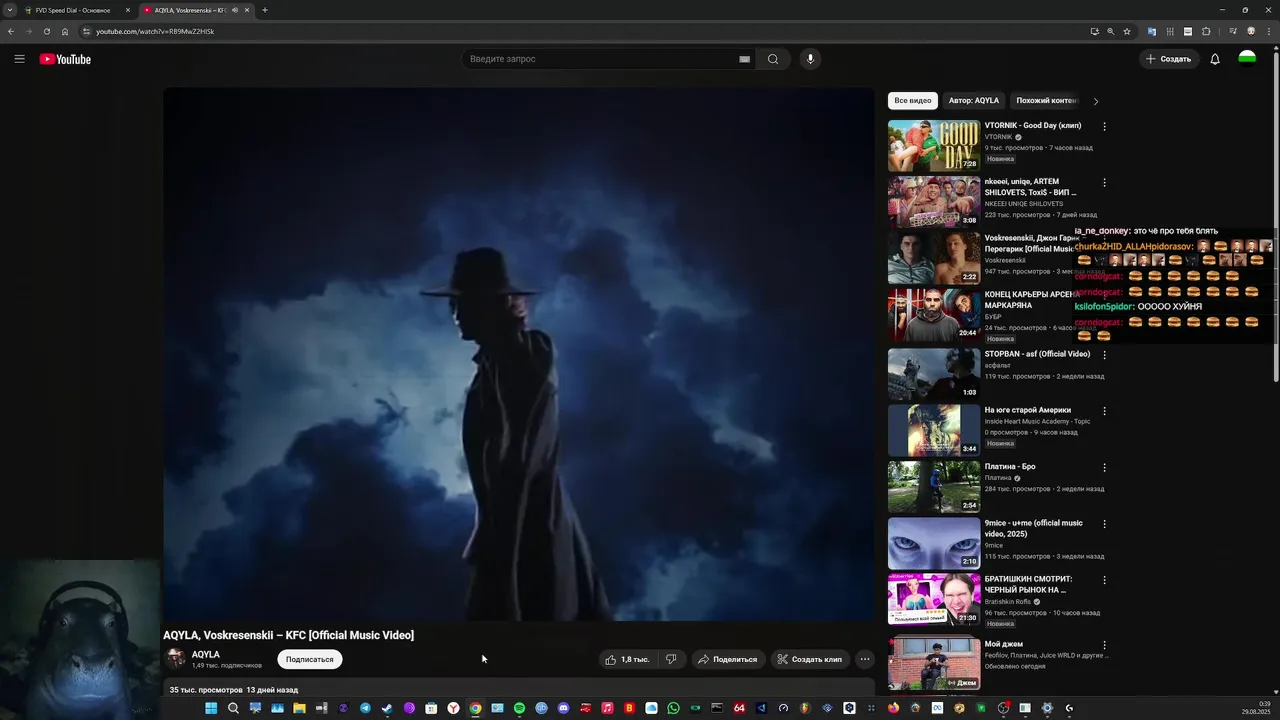The width and height of the screenshot is (1280, 720).
Task: Open options for VTORNIK - Good Day
Action: point(1104,127)
